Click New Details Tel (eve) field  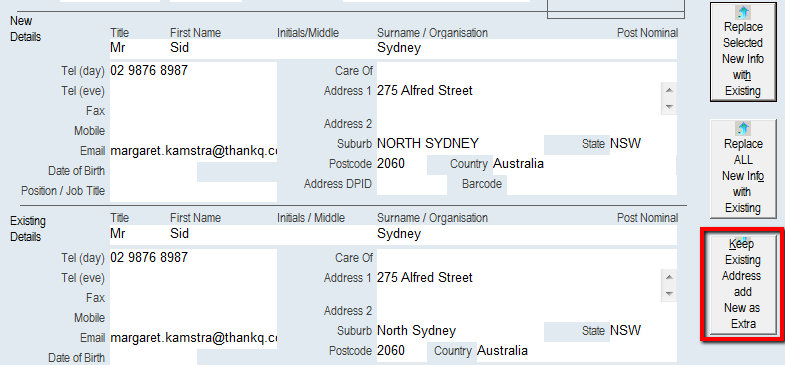193,91
